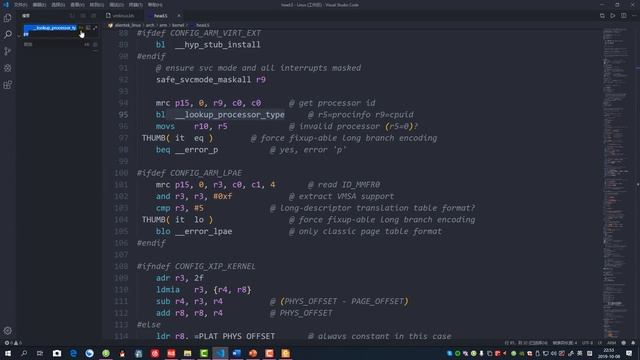Click the errors and warnings count in status bar
Viewport: 640px width, 360px height.
pyautogui.click(x=13, y=343)
